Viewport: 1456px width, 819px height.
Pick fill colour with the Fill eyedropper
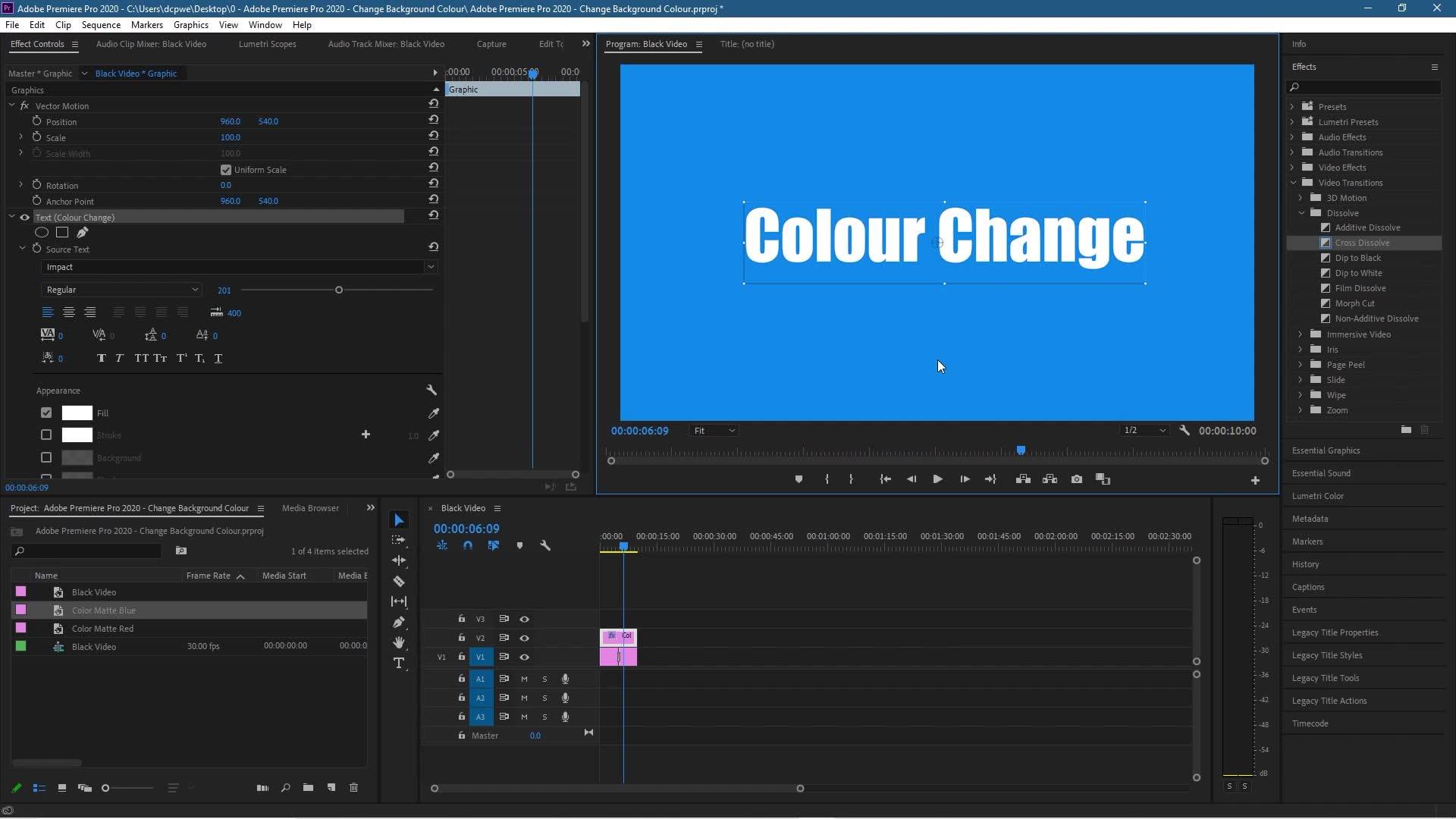tap(434, 413)
